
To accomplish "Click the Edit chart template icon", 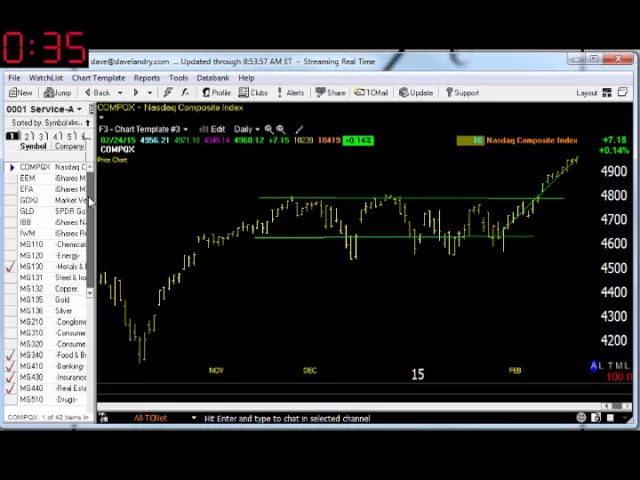I will [x=212, y=129].
